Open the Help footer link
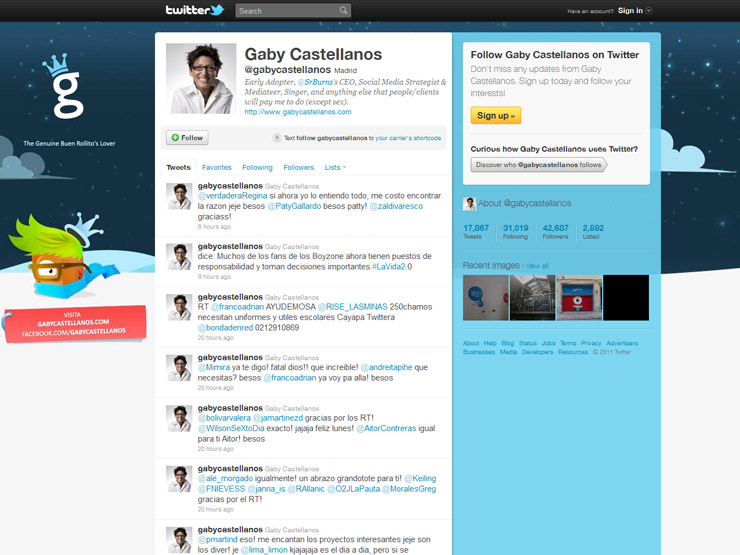740x555 pixels. 490,343
